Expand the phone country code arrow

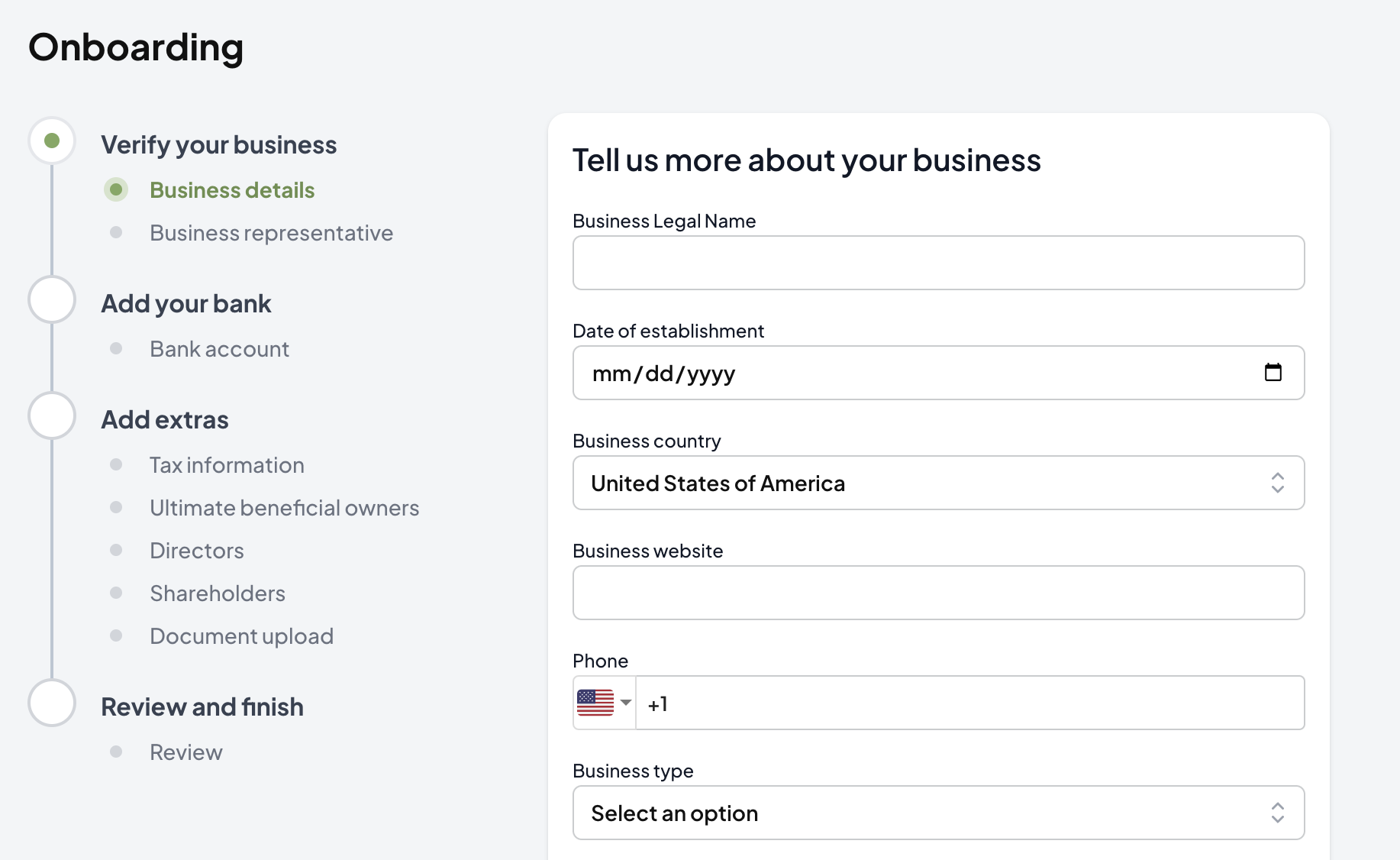(x=626, y=703)
